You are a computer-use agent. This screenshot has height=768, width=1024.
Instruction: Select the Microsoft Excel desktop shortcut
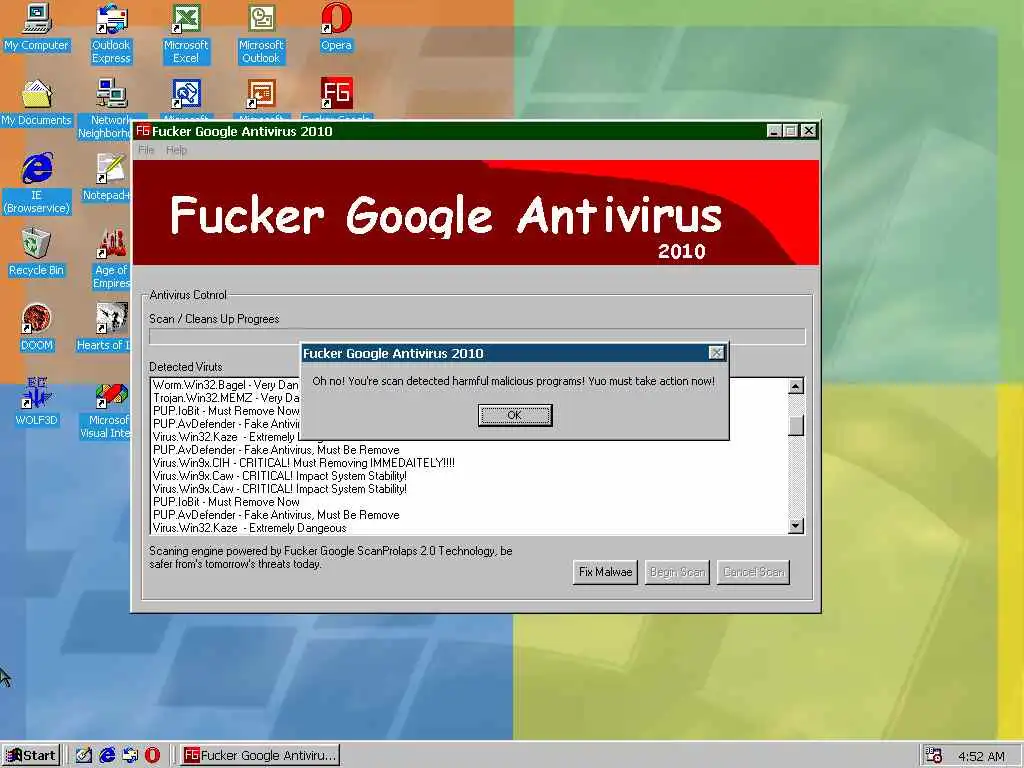tap(186, 34)
